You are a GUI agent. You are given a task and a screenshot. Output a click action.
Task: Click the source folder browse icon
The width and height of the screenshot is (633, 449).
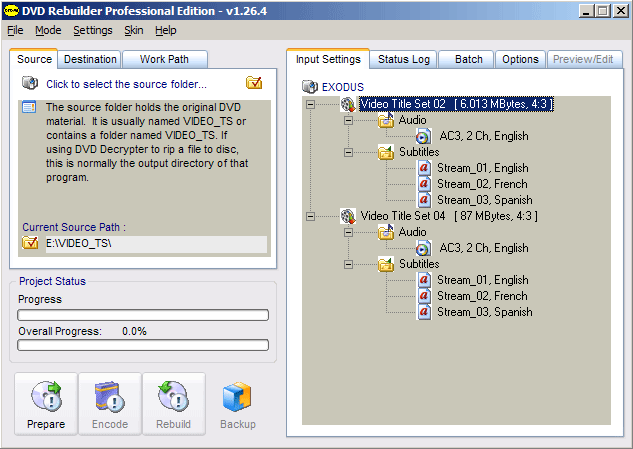[x=254, y=83]
